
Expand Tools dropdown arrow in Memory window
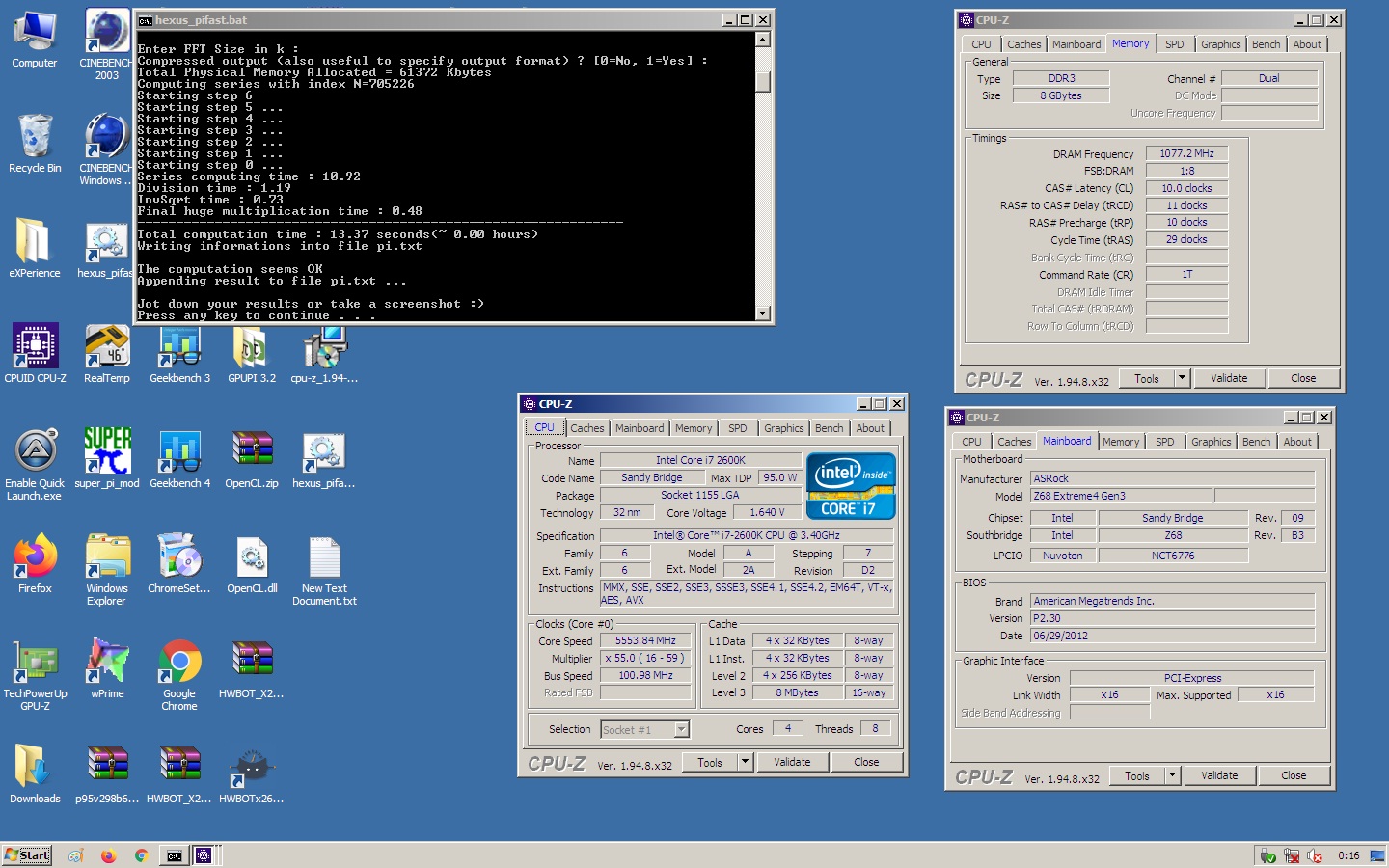point(1182,378)
